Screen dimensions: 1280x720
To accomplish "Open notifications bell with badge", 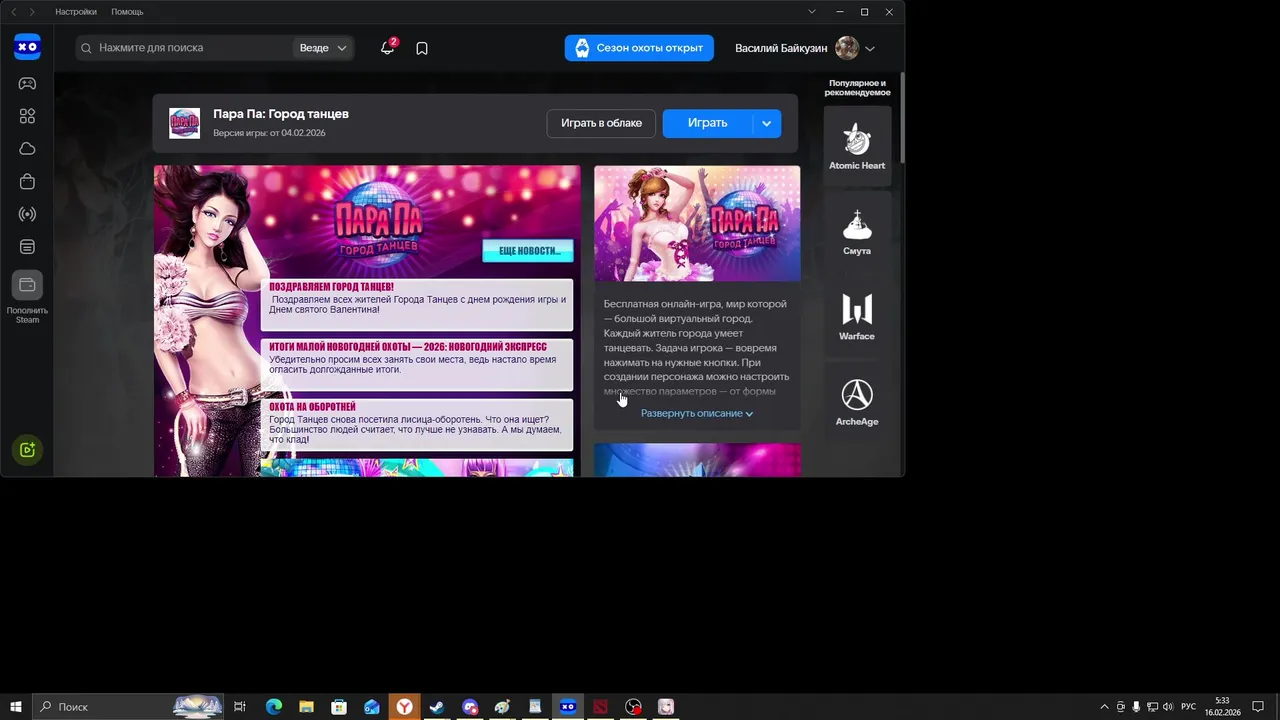I will click(x=388, y=47).
